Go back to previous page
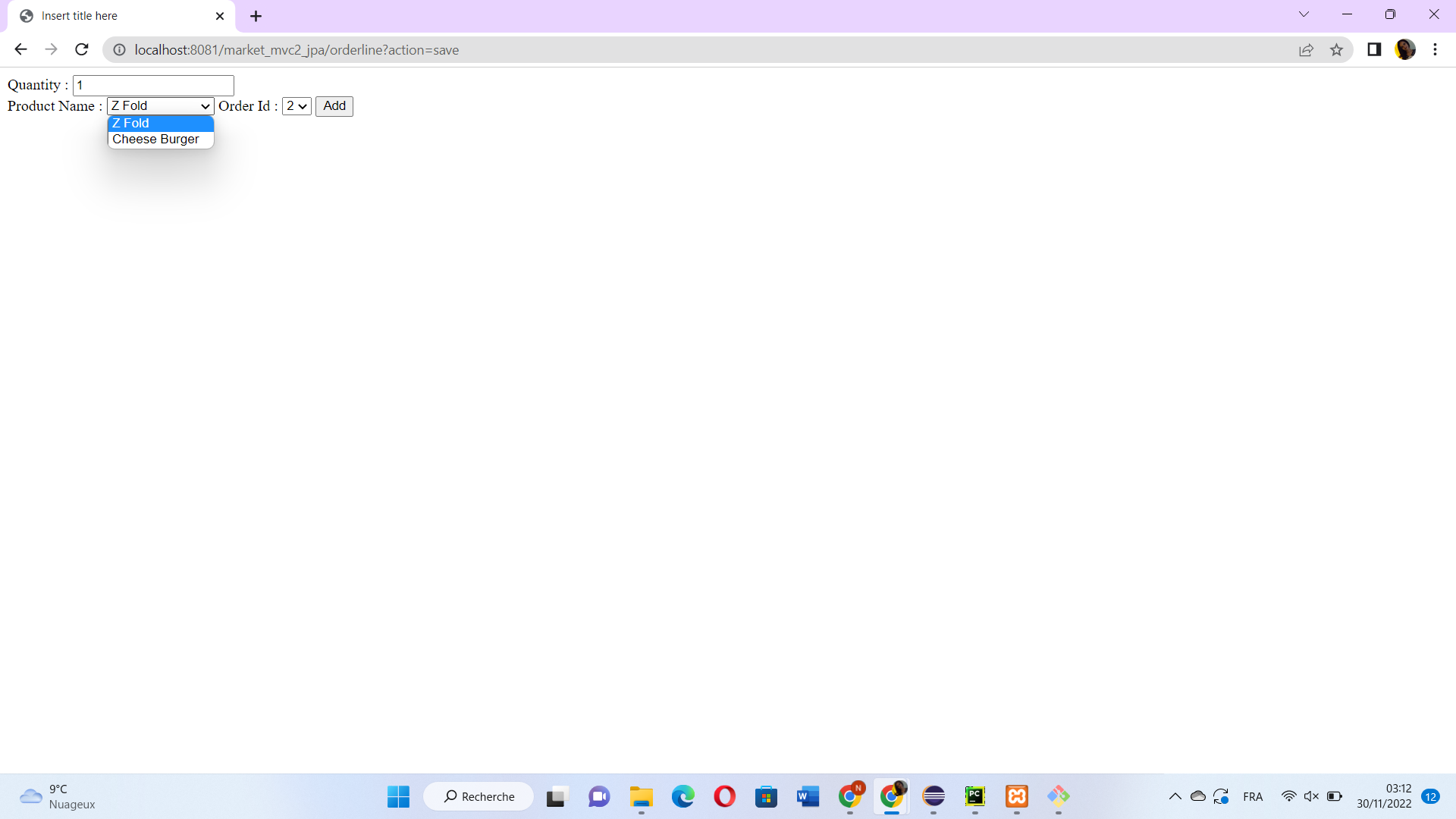This screenshot has height=819, width=1456. pos(20,50)
